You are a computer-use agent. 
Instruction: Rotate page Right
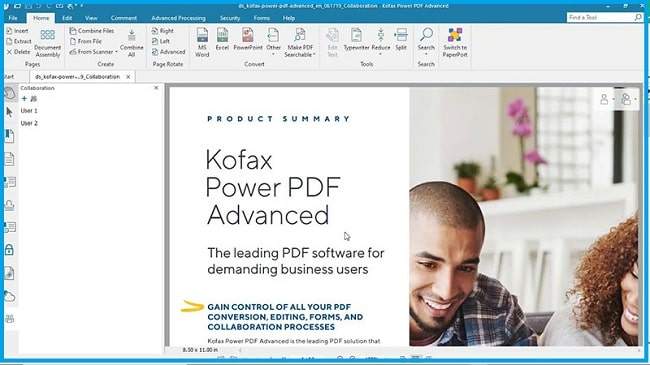[x=163, y=31]
